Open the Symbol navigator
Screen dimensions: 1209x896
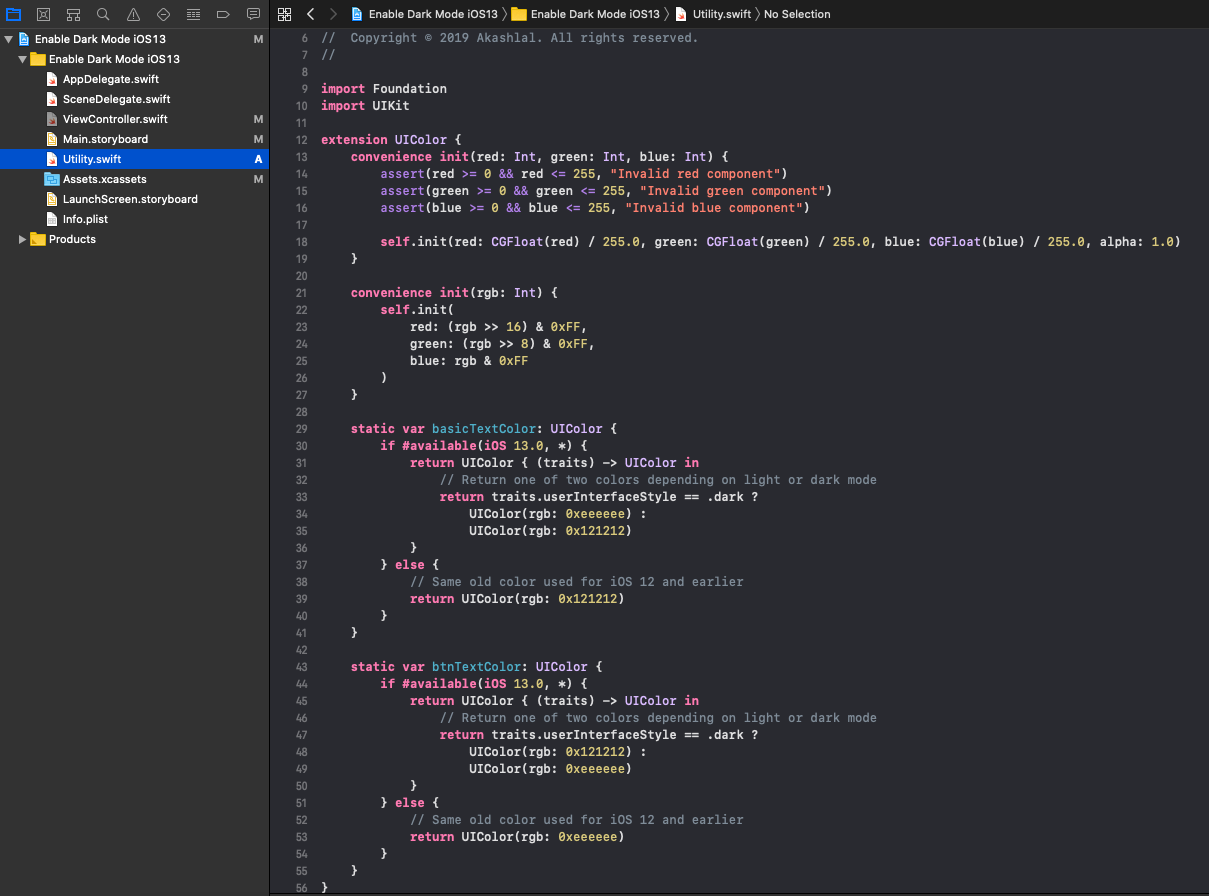point(72,14)
